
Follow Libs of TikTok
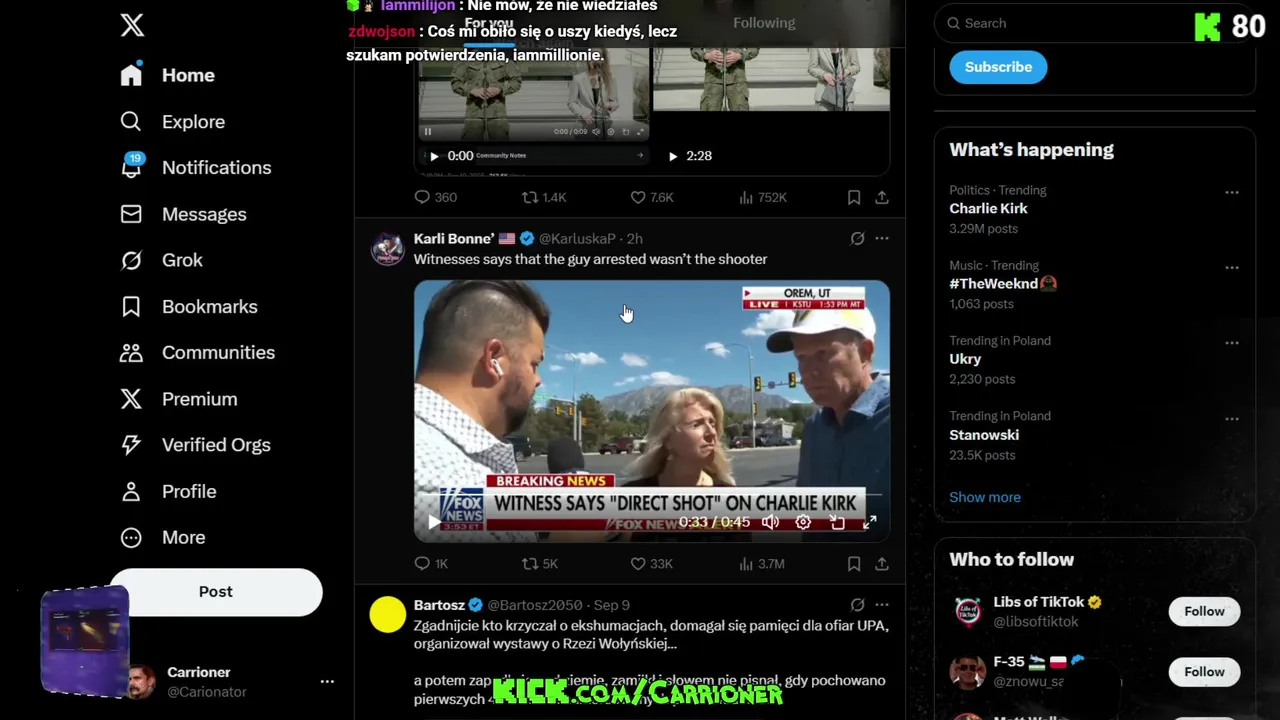[x=1204, y=611]
